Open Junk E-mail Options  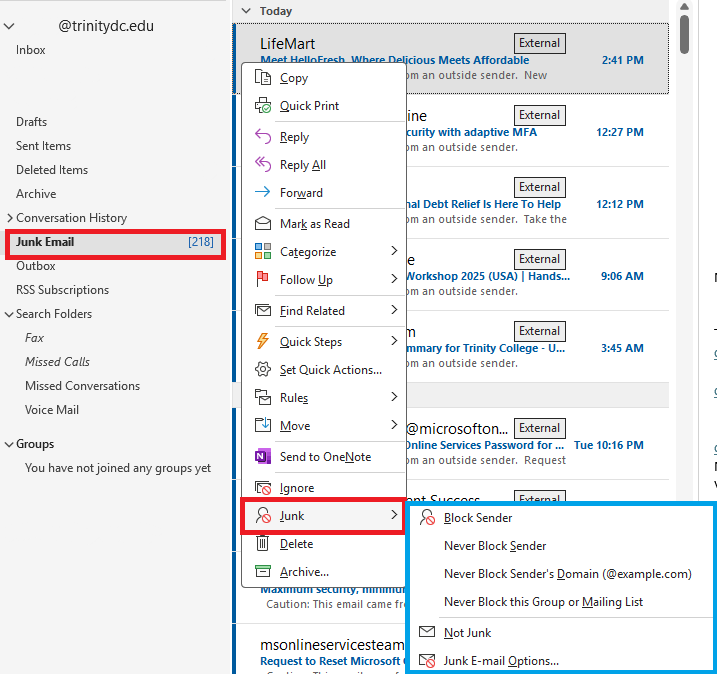(501, 661)
